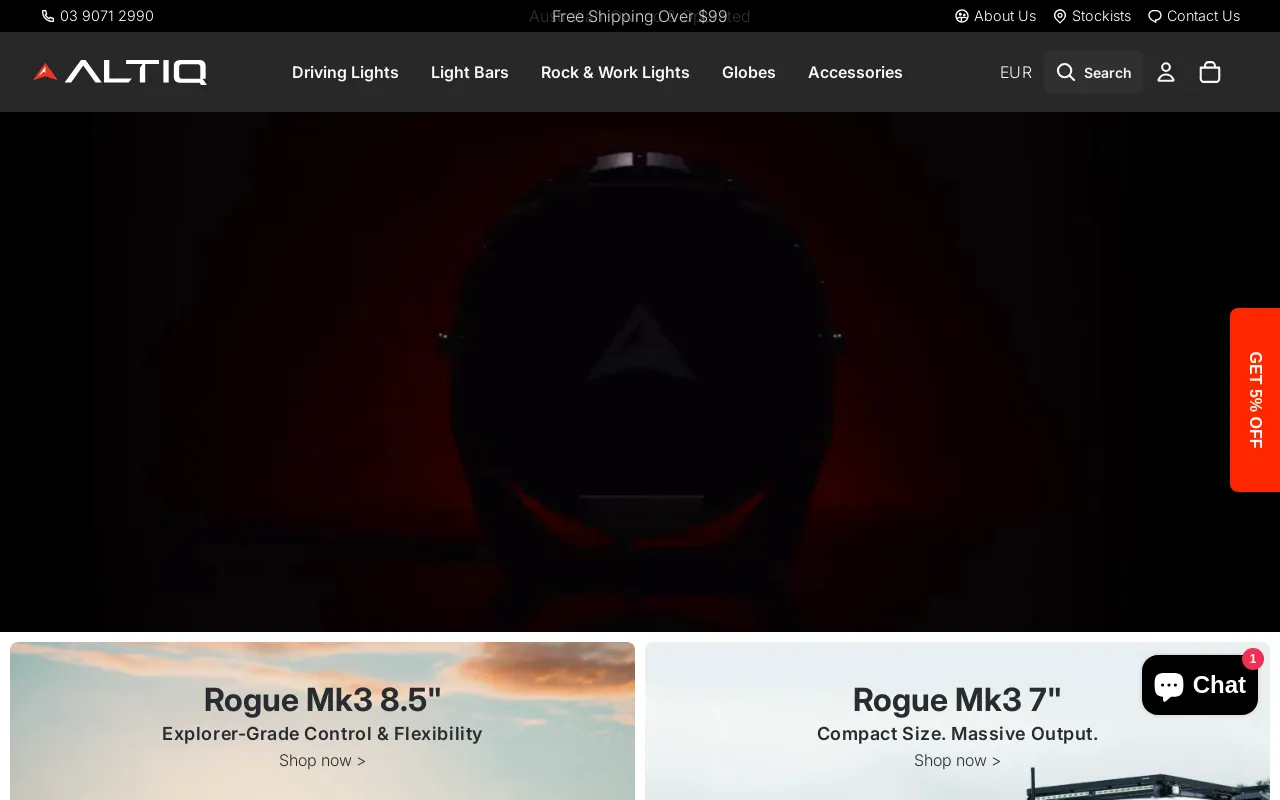Screen dimensions: 1280x800
Task: Open the Globes menu item
Action: click(x=749, y=72)
